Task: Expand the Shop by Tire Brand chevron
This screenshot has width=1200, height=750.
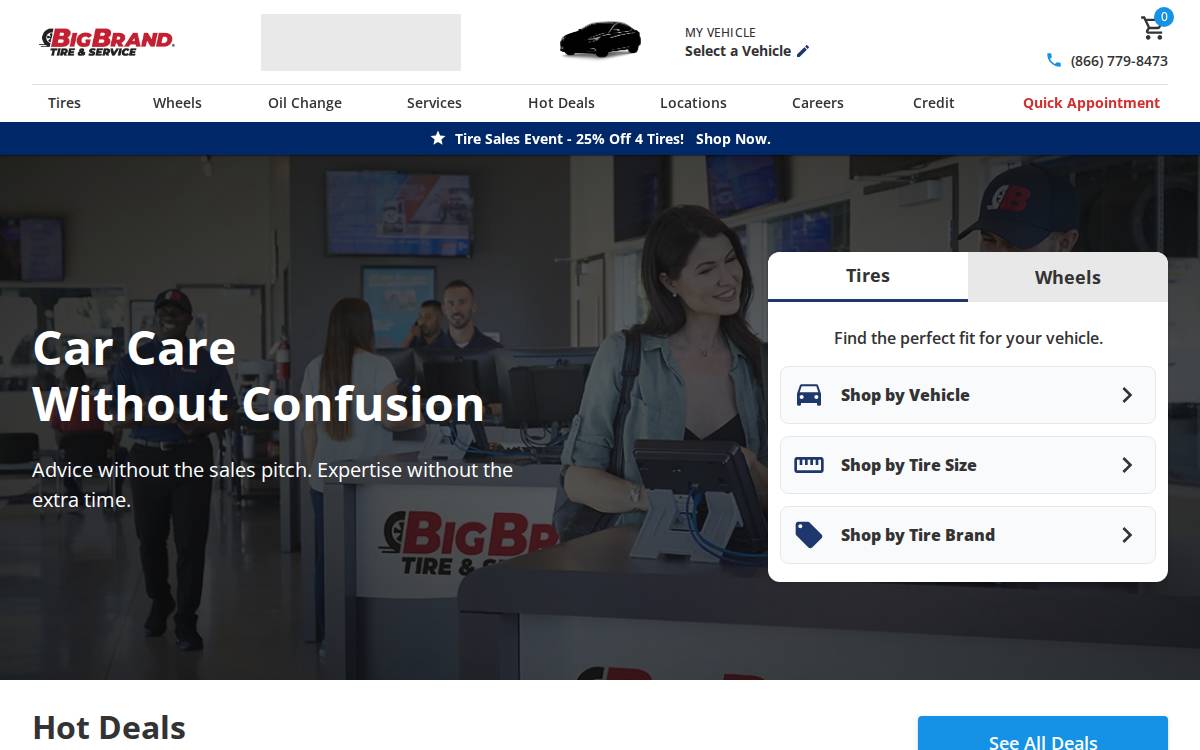Action: click(1127, 535)
